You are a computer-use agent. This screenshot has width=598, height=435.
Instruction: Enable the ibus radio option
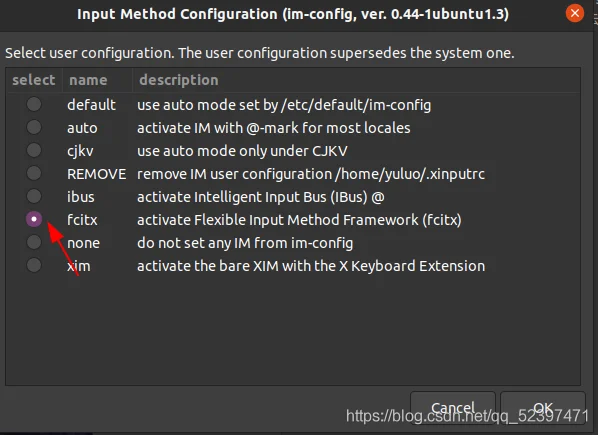point(34,196)
